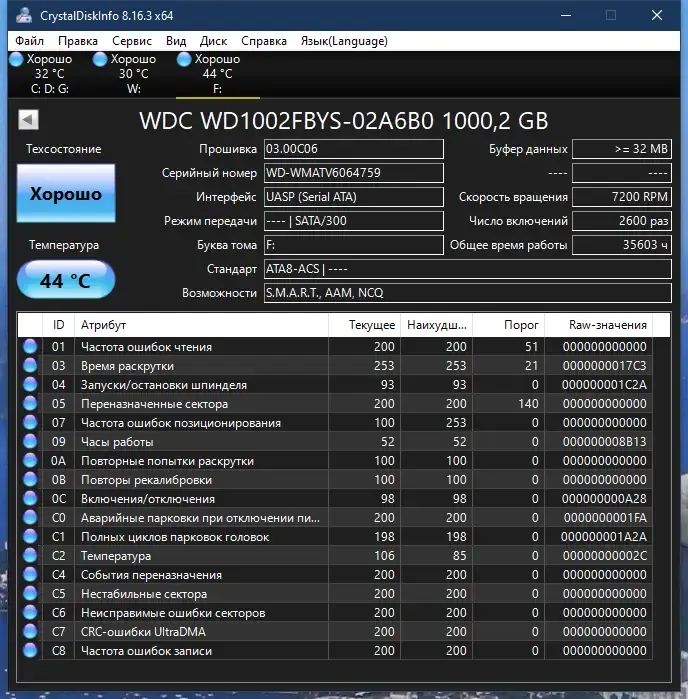This screenshot has height=699, width=688.
Task: Open the Правка menu
Action: [78, 41]
